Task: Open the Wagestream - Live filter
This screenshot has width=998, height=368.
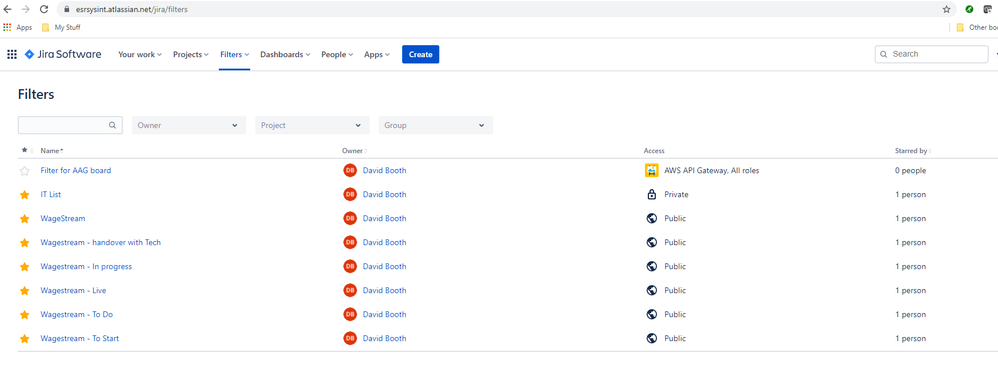Action: pos(73,290)
